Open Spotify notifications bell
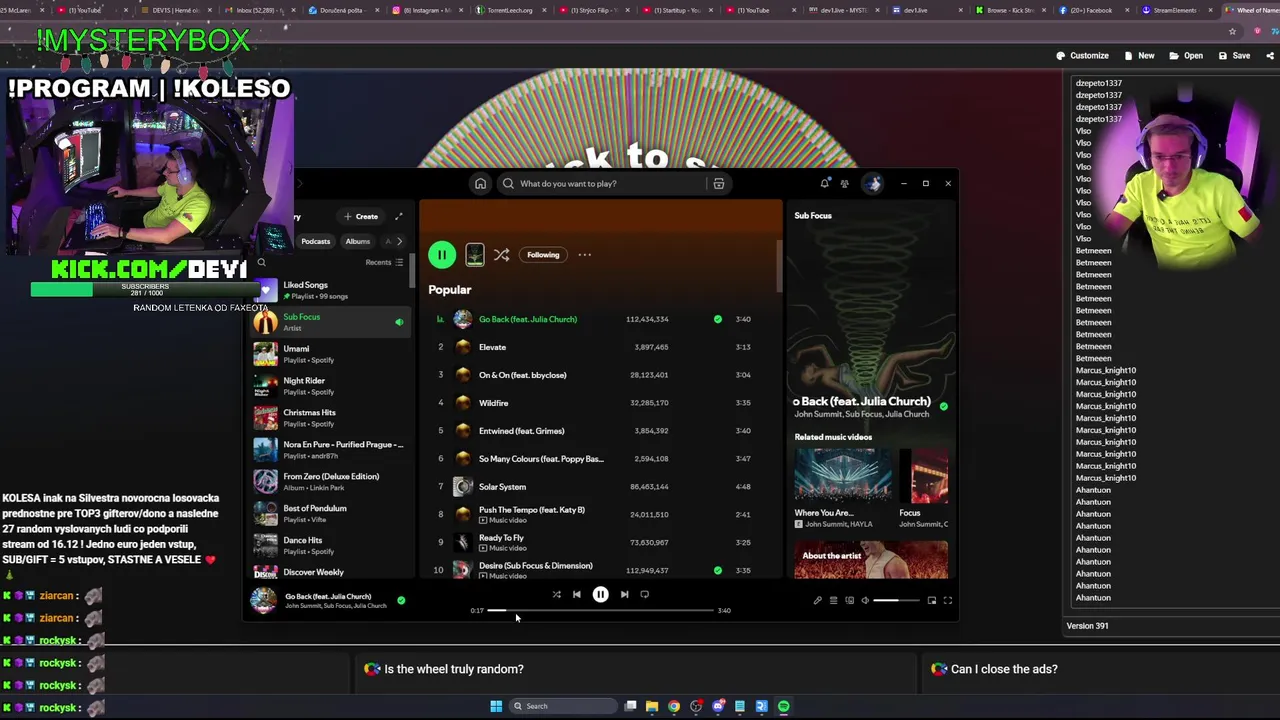 (824, 184)
